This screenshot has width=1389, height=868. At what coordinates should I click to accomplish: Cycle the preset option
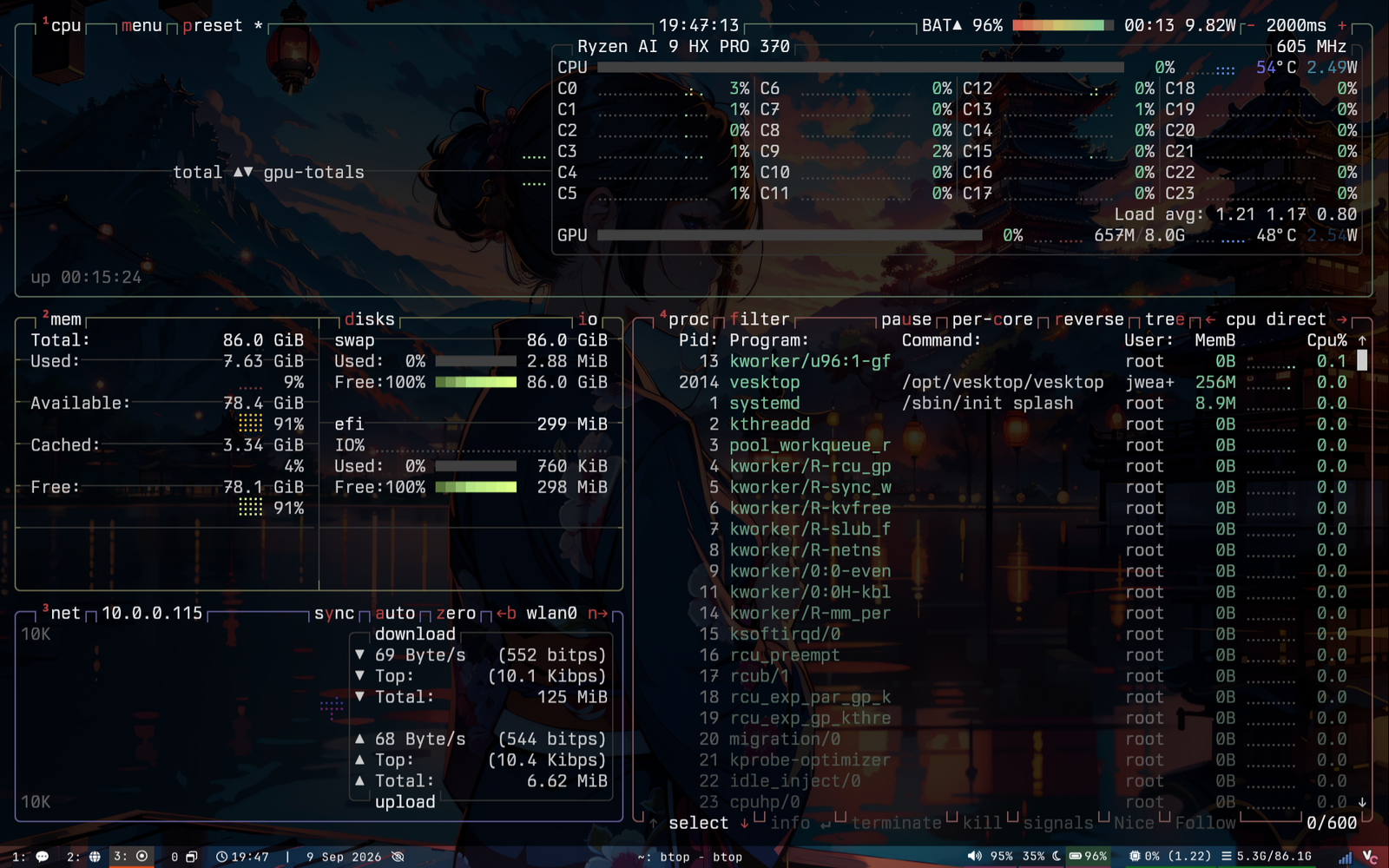[212, 25]
